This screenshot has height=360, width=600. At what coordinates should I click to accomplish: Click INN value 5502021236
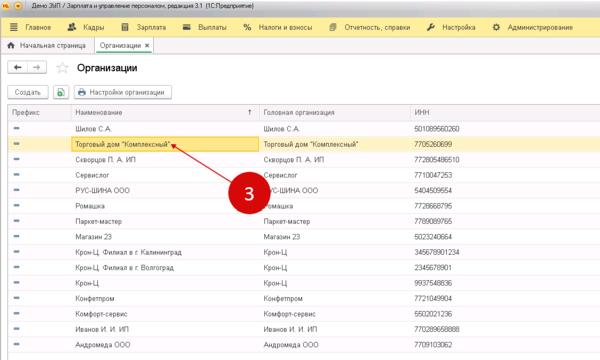(433, 314)
